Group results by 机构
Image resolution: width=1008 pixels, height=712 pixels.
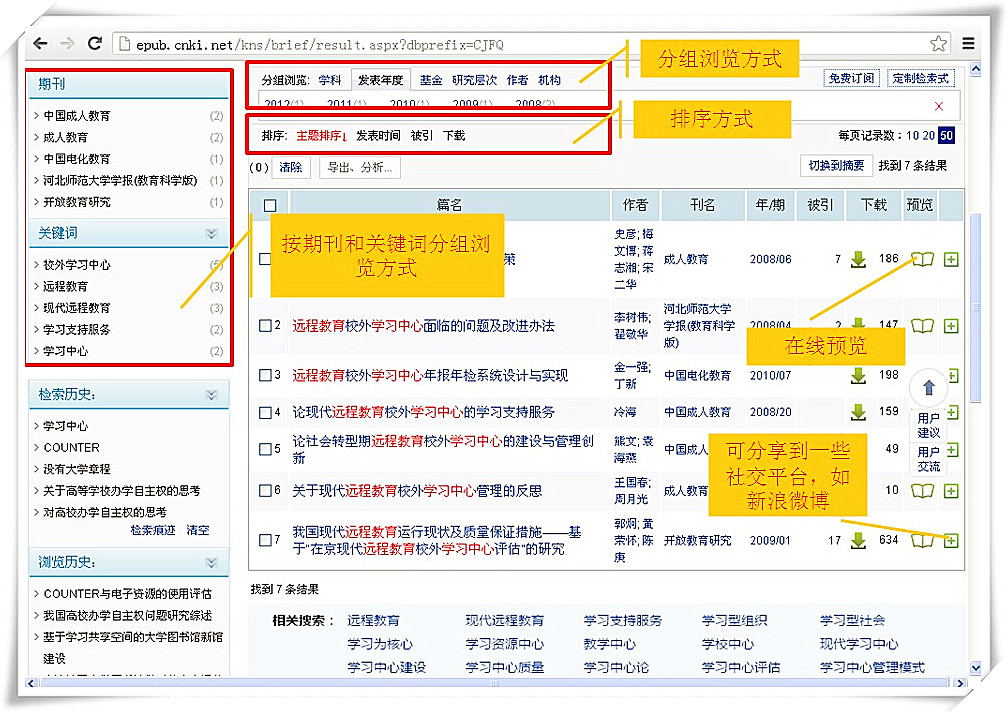[549, 80]
